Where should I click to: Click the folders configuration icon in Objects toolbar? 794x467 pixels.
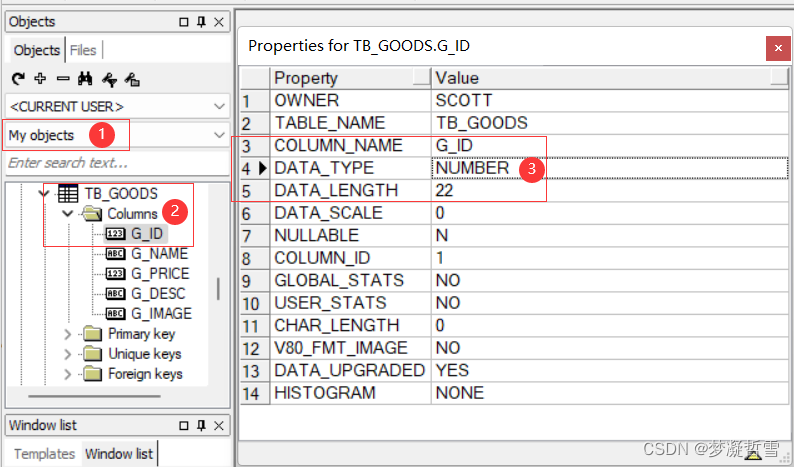(132, 79)
